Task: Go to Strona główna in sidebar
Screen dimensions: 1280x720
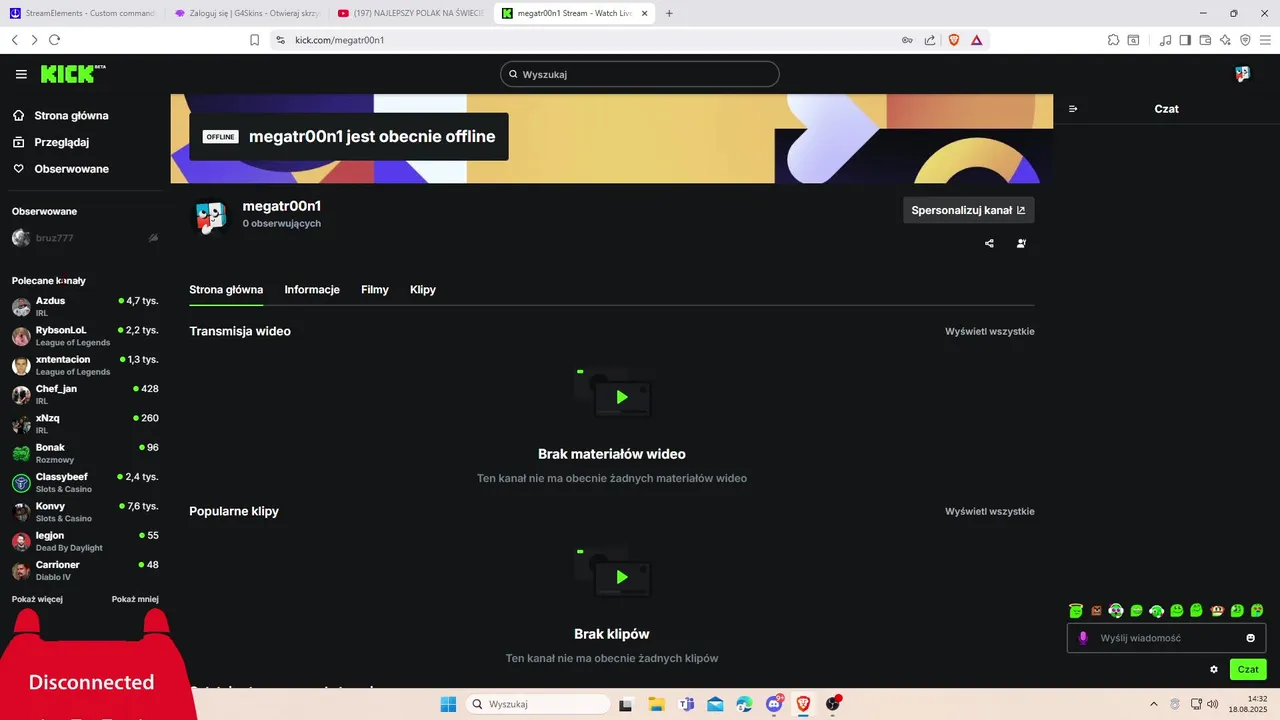Action: click(x=62, y=116)
